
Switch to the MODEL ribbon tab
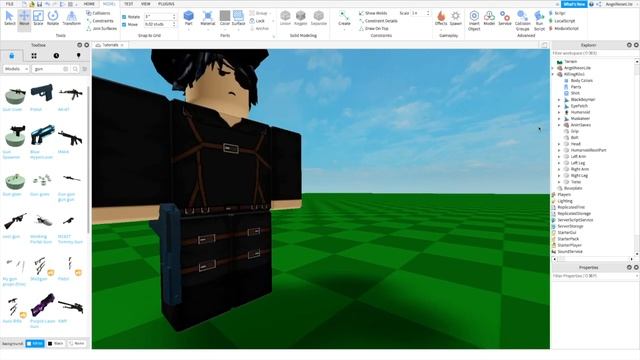109,4
